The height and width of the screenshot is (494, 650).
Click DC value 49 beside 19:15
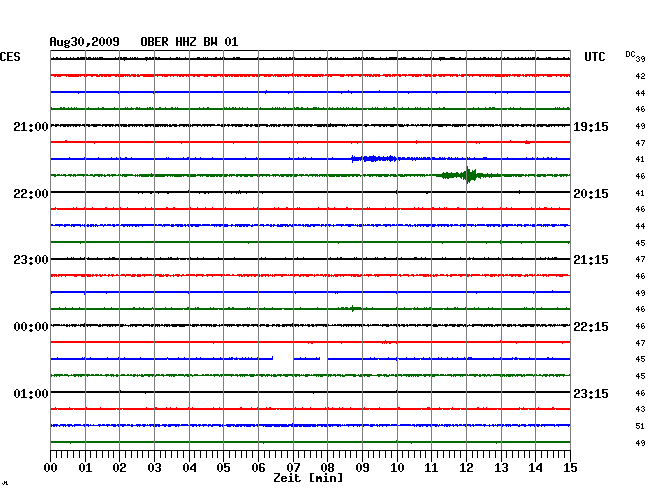pos(640,126)
